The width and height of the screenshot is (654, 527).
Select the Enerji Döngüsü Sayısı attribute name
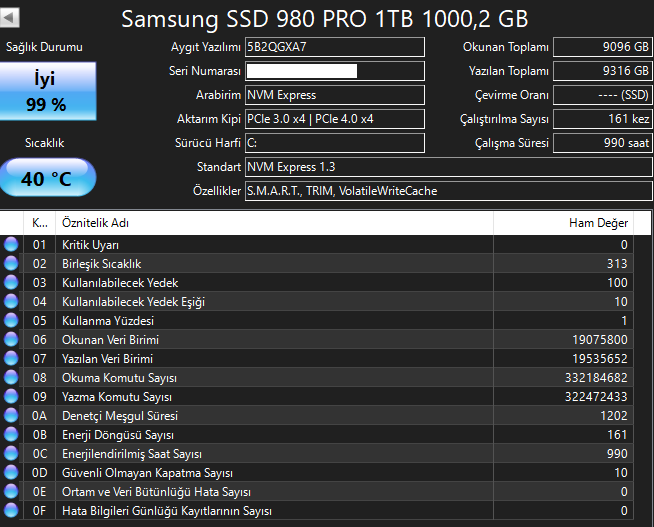(x=118, y=435)
